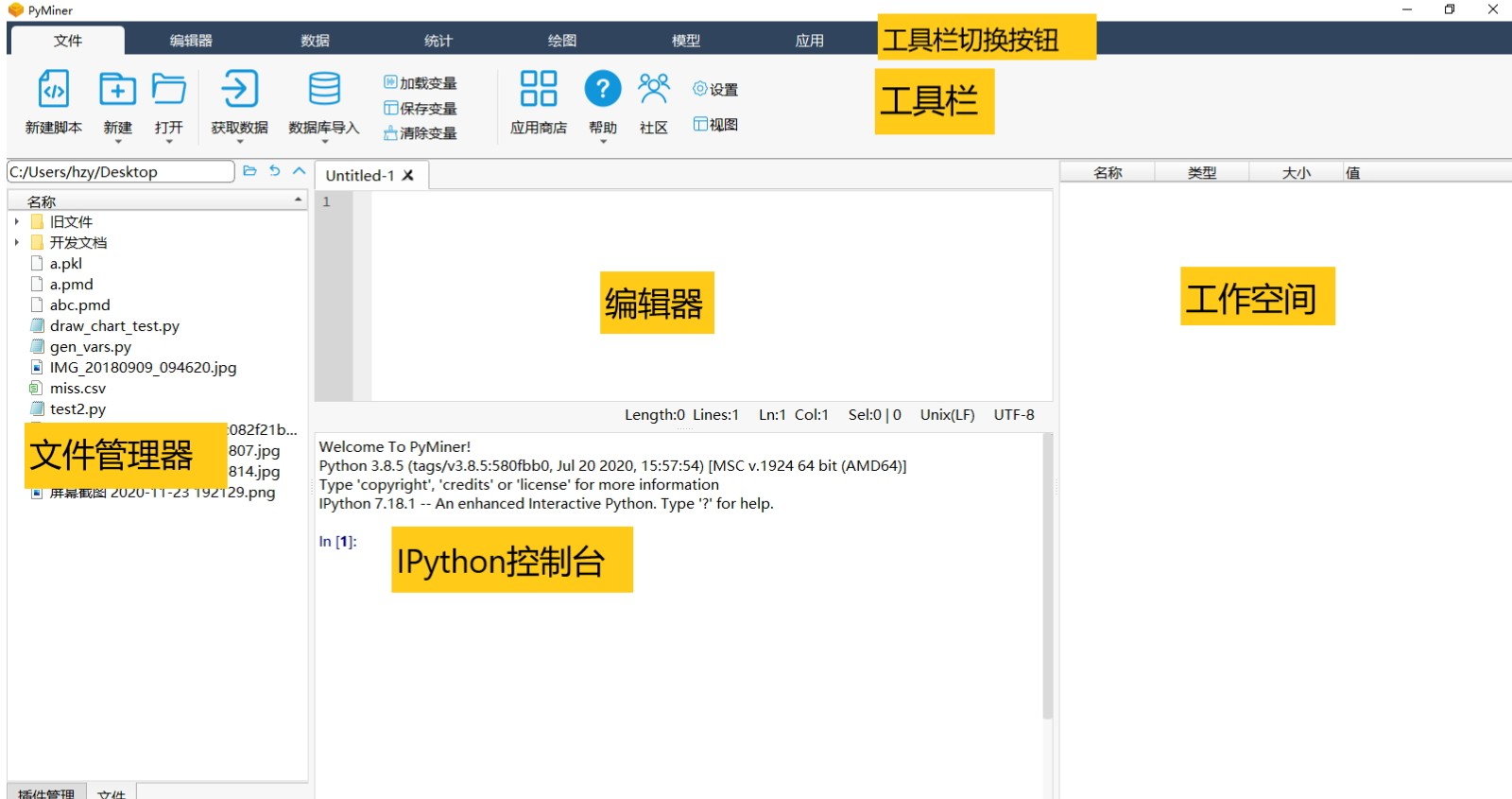Switch to the 文件 ribbon tab
This screenshot has height=799, width=1512.
(x=67, y=41)
